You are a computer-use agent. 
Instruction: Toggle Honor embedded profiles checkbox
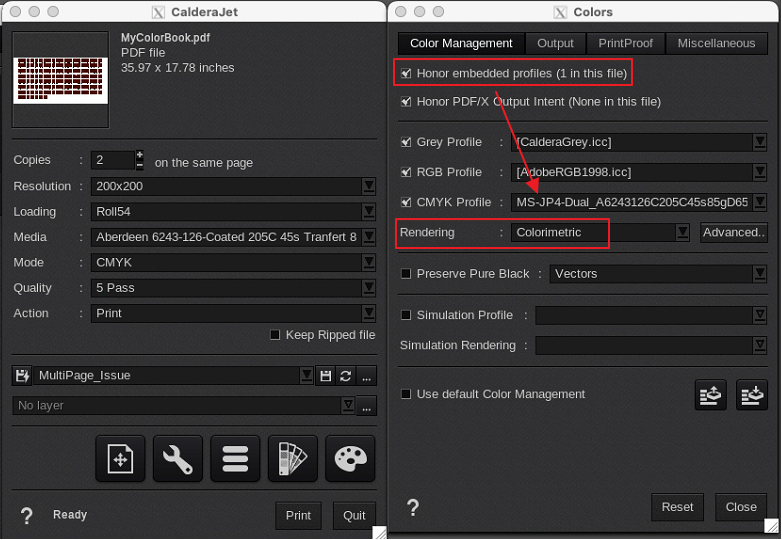click(x=406, y=74)
